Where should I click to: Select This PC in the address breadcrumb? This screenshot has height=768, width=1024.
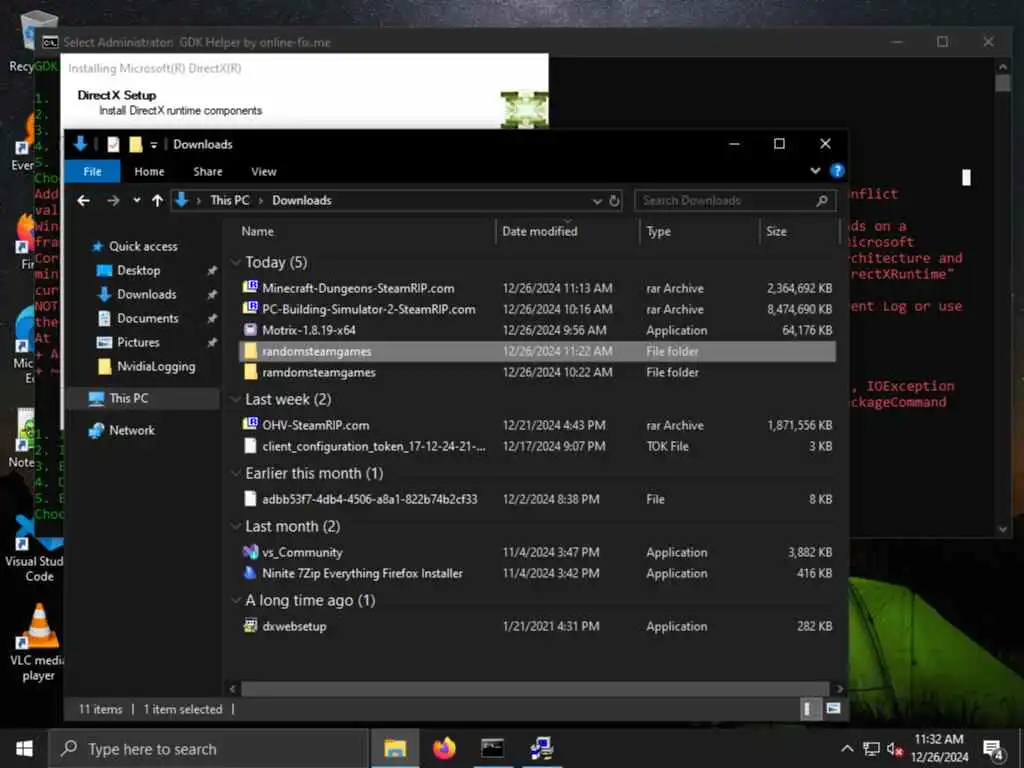pyautogui.click(x=230, y=200)
